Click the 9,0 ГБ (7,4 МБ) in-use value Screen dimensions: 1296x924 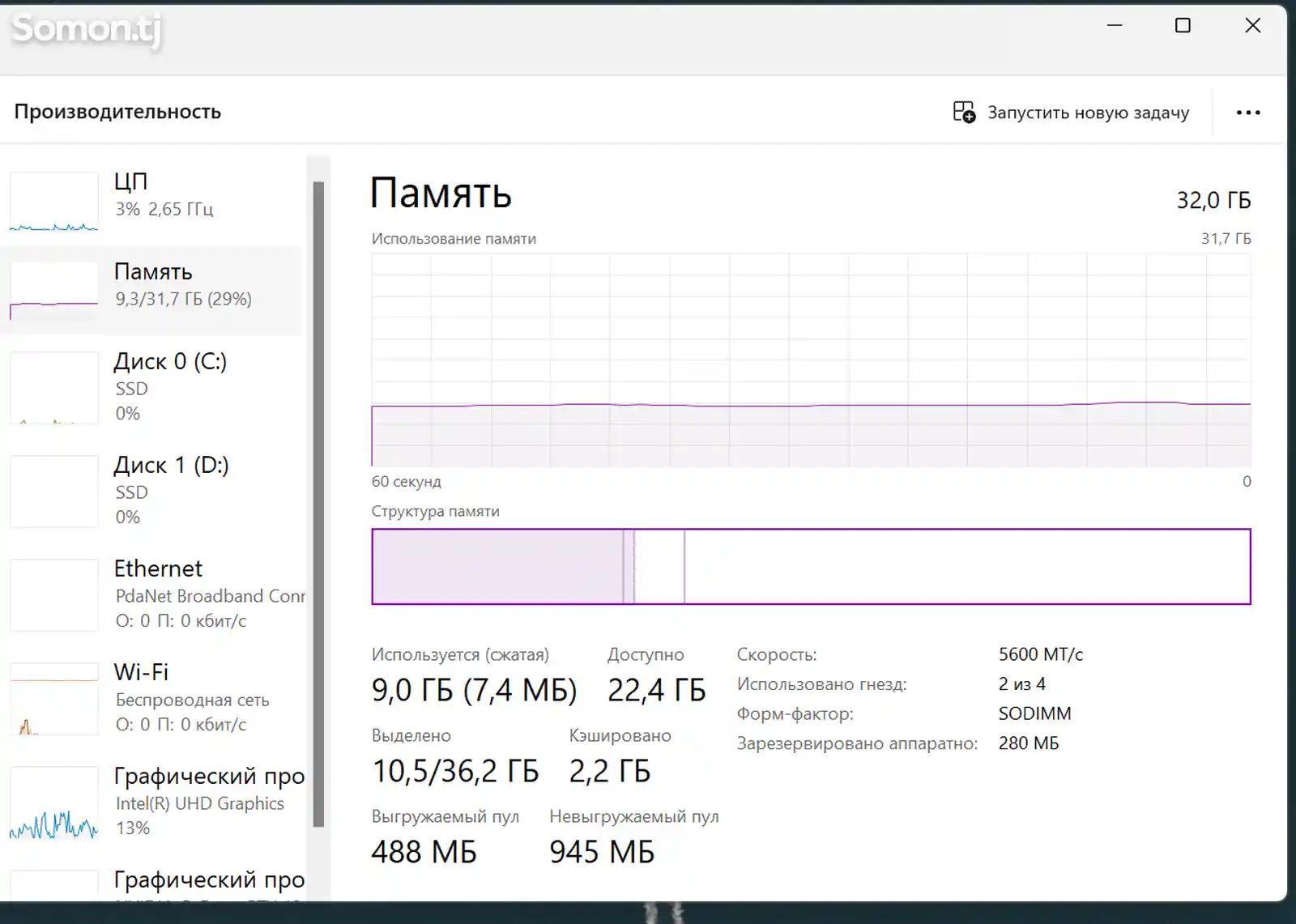tap(474, 690)
